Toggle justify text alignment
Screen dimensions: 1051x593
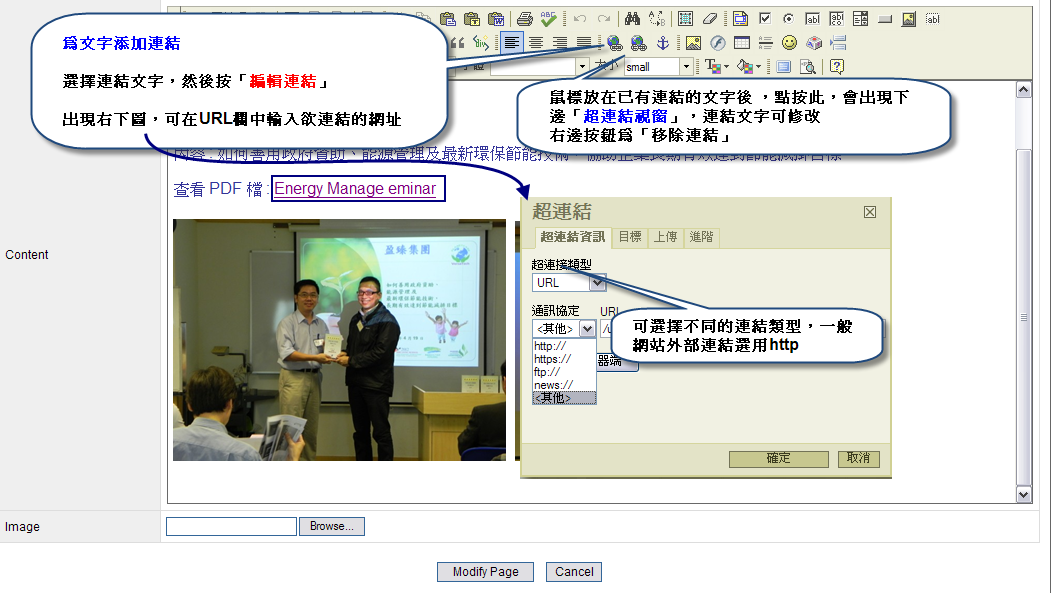coord(584,43)
